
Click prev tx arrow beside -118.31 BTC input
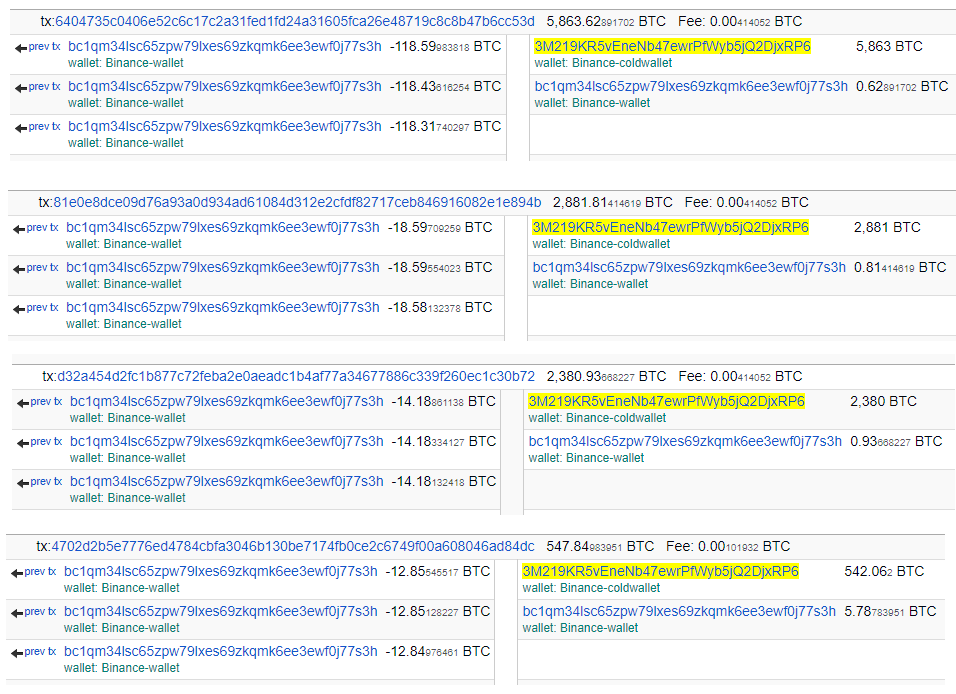pos(37,127)
